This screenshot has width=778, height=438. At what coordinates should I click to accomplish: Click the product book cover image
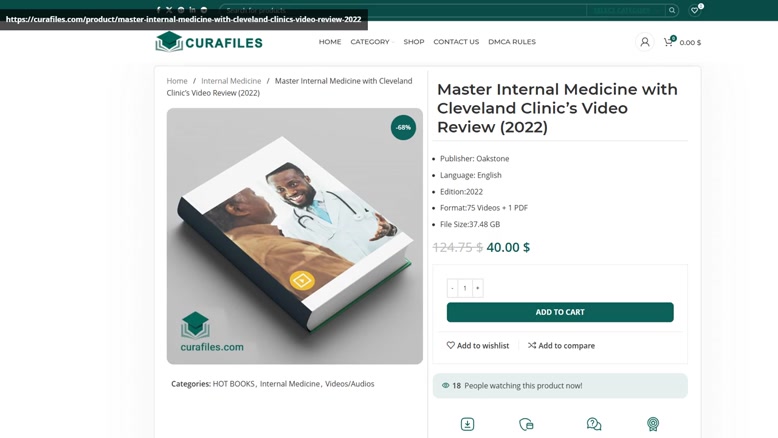tap(295, 236)
